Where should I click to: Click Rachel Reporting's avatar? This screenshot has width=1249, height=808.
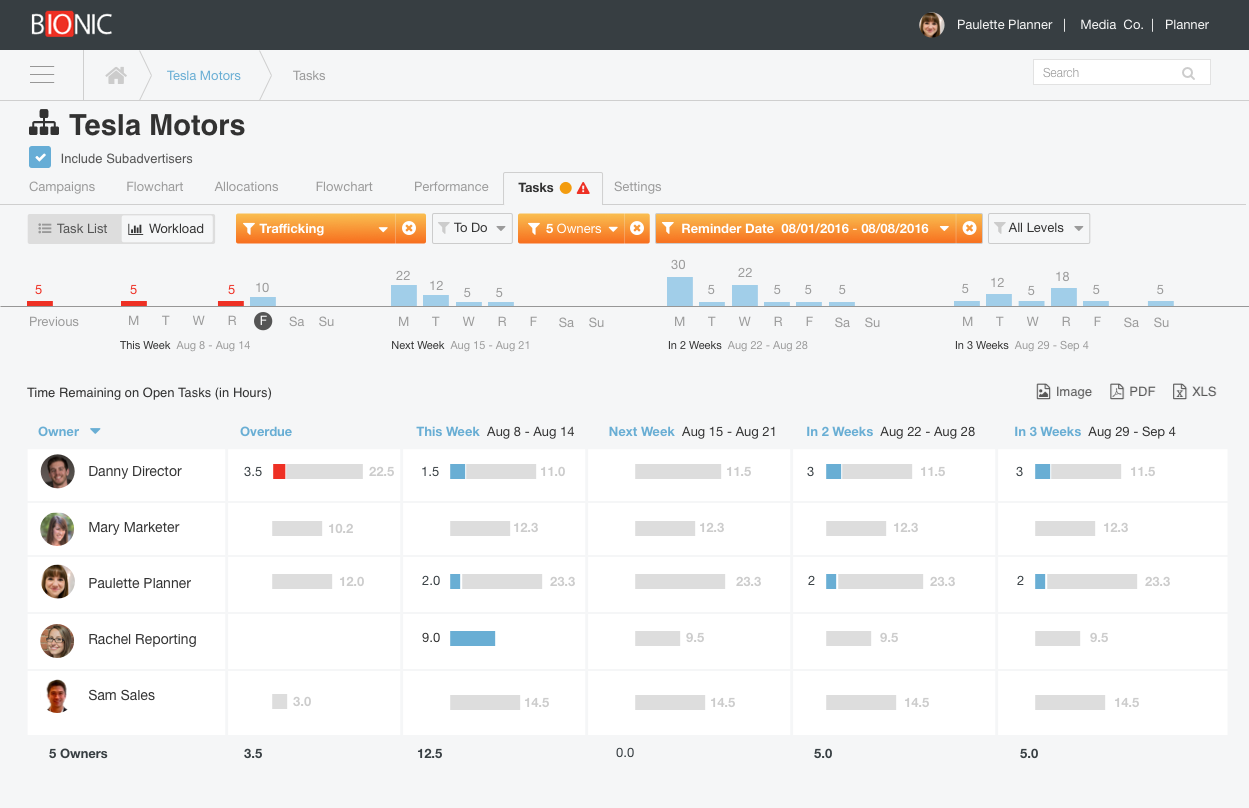coord(57,640)
